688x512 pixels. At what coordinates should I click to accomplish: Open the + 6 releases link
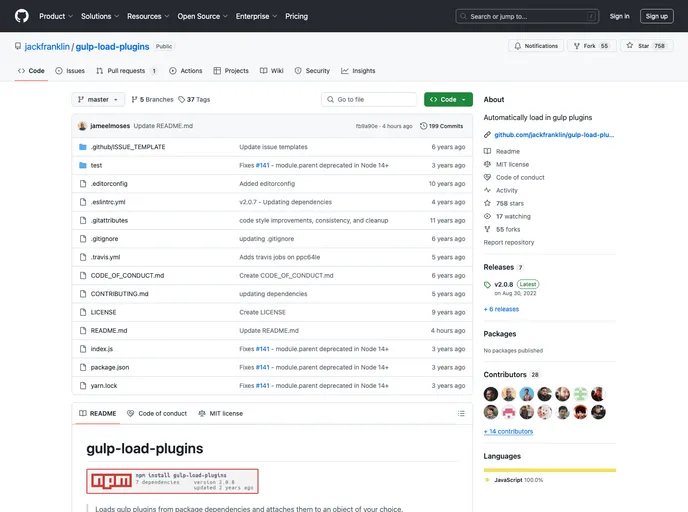(501, 309)
